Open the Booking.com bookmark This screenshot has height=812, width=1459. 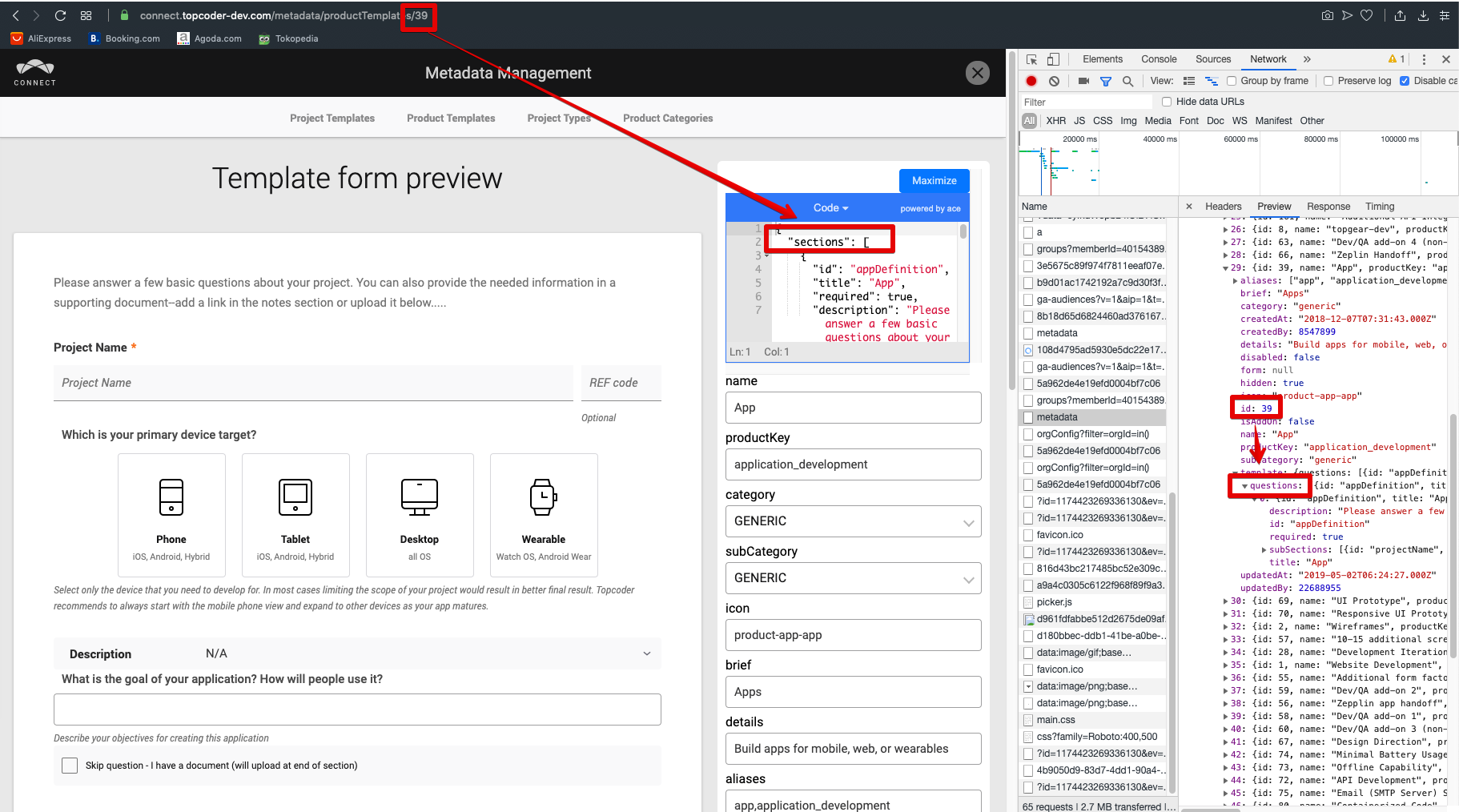click(124, 38)
